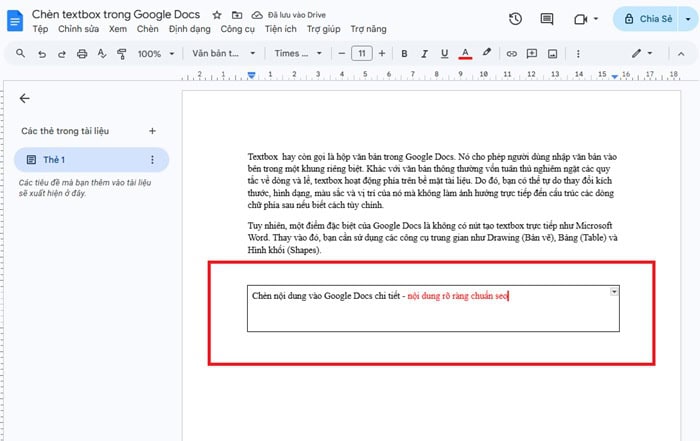Viewport: 700px width, 441px height.
Task: Select Thẻ 1 in the sidebar
Action: click(92, 160)
